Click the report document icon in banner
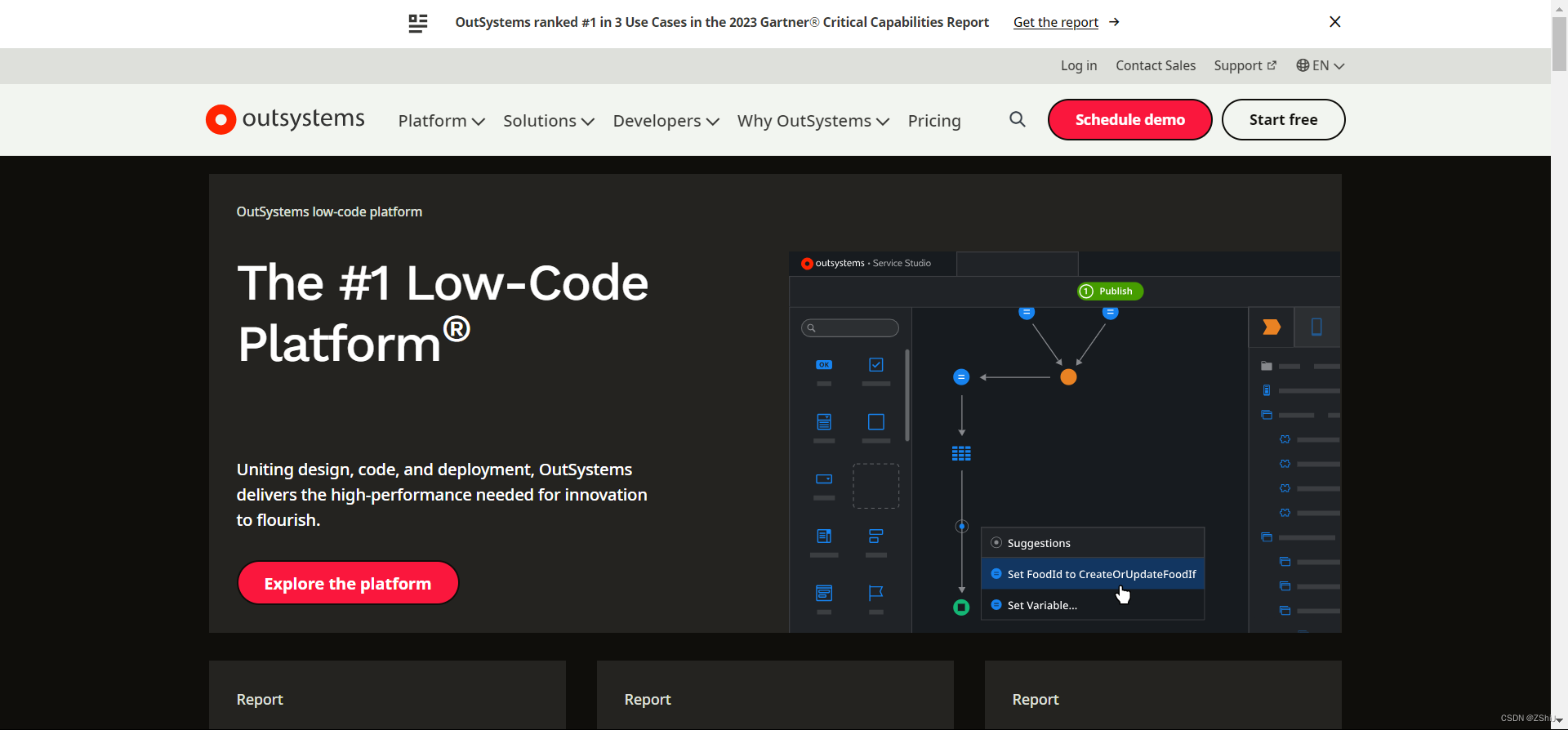Image resolution: width=1568 pixels, height=730 pixels. pos(417,23)
